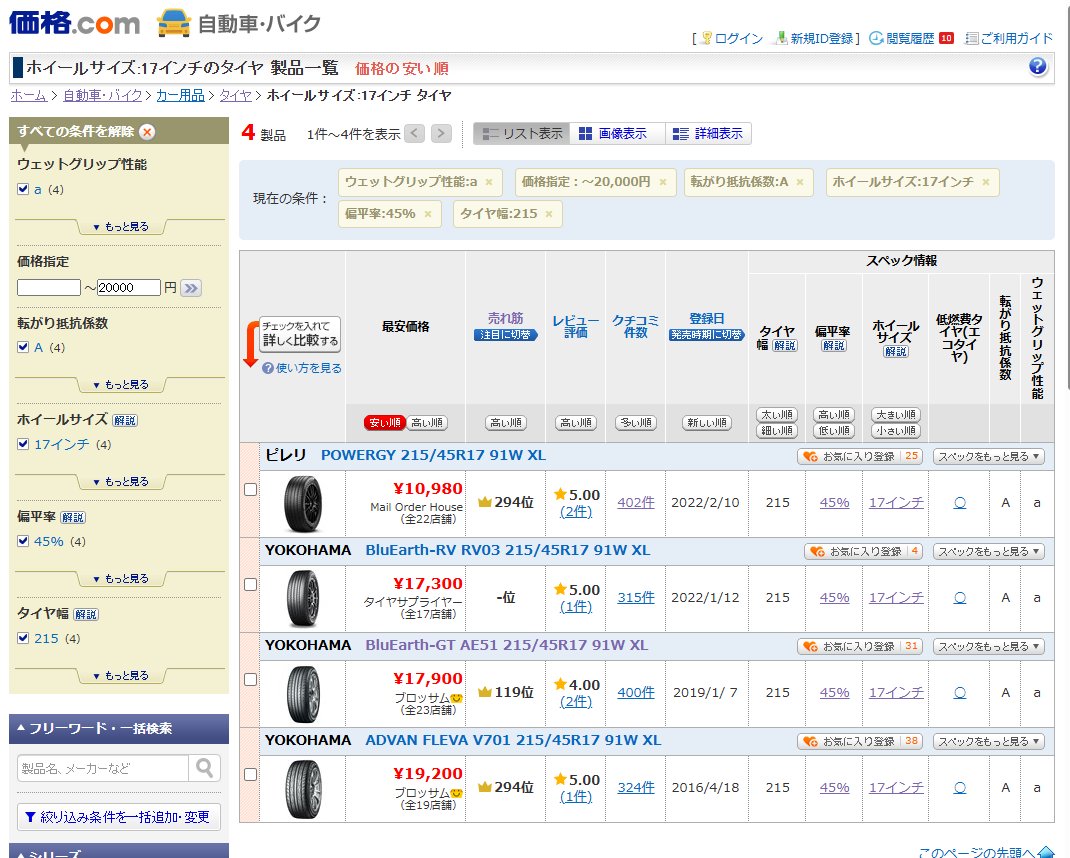Sort tire width by 太い順

pyautogui.click(x=777, y=414)
